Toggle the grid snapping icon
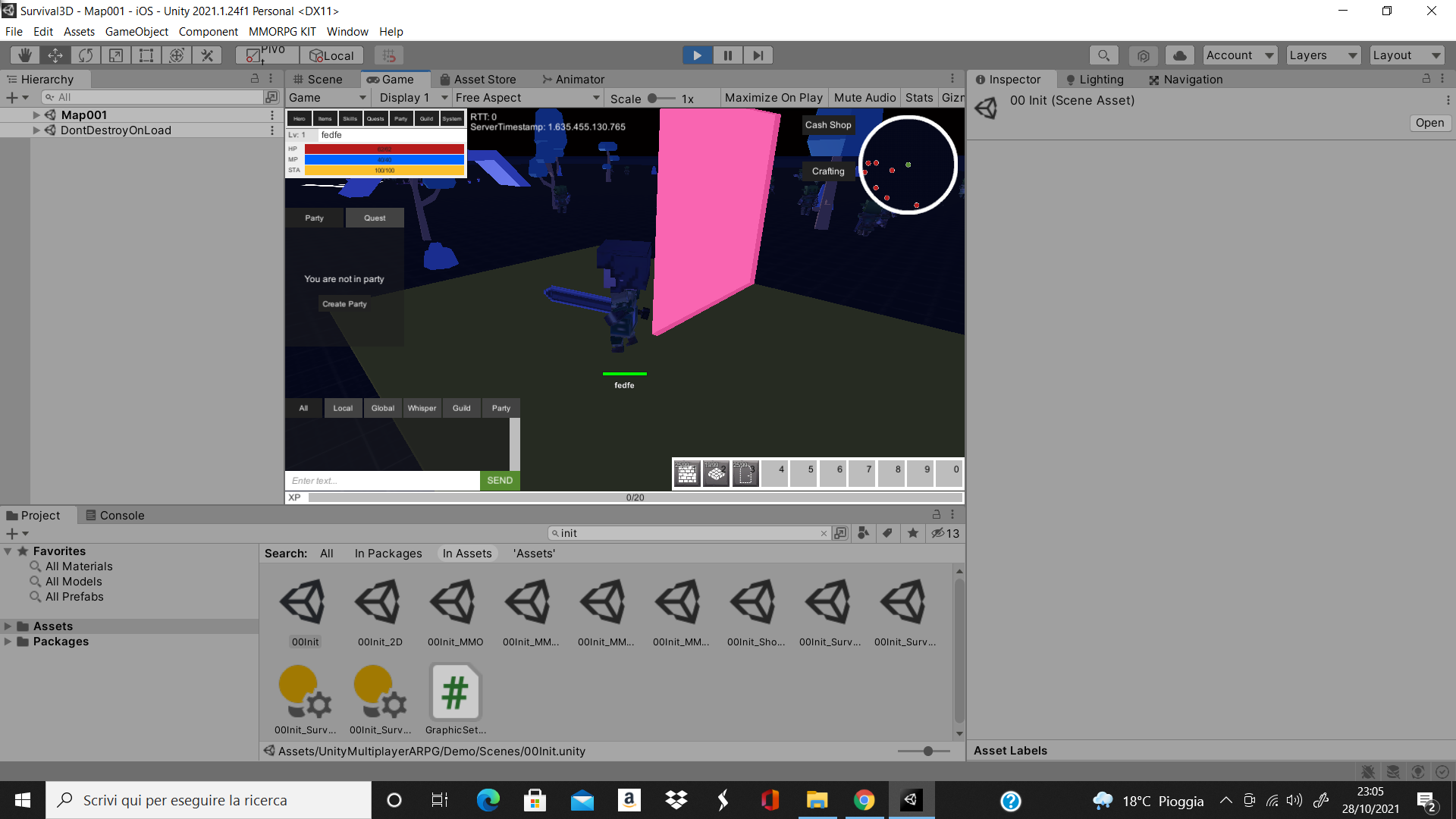Screen dimensions: 1456x819 click(x=389, y=55)
